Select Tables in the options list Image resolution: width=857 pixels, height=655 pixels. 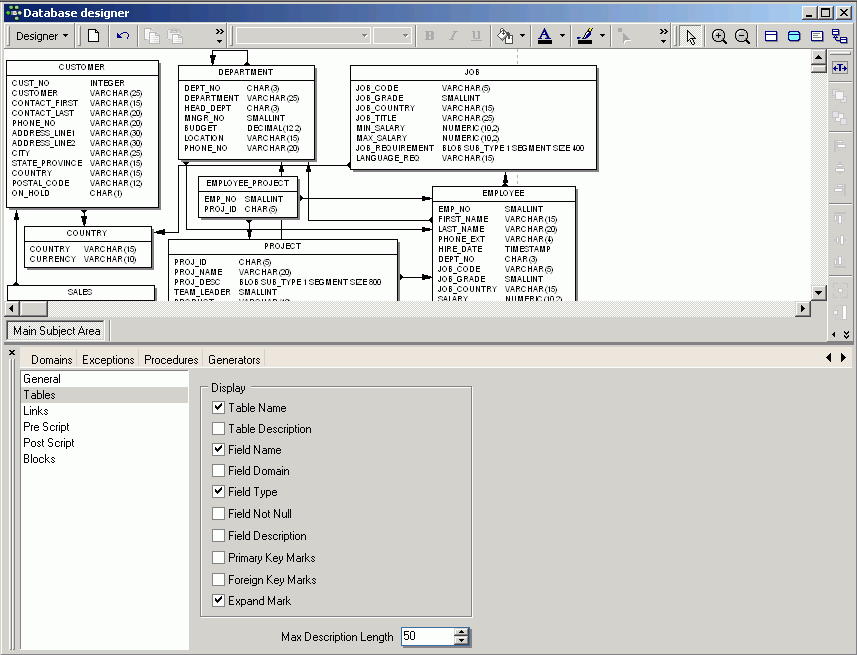[x=104, y=395]
